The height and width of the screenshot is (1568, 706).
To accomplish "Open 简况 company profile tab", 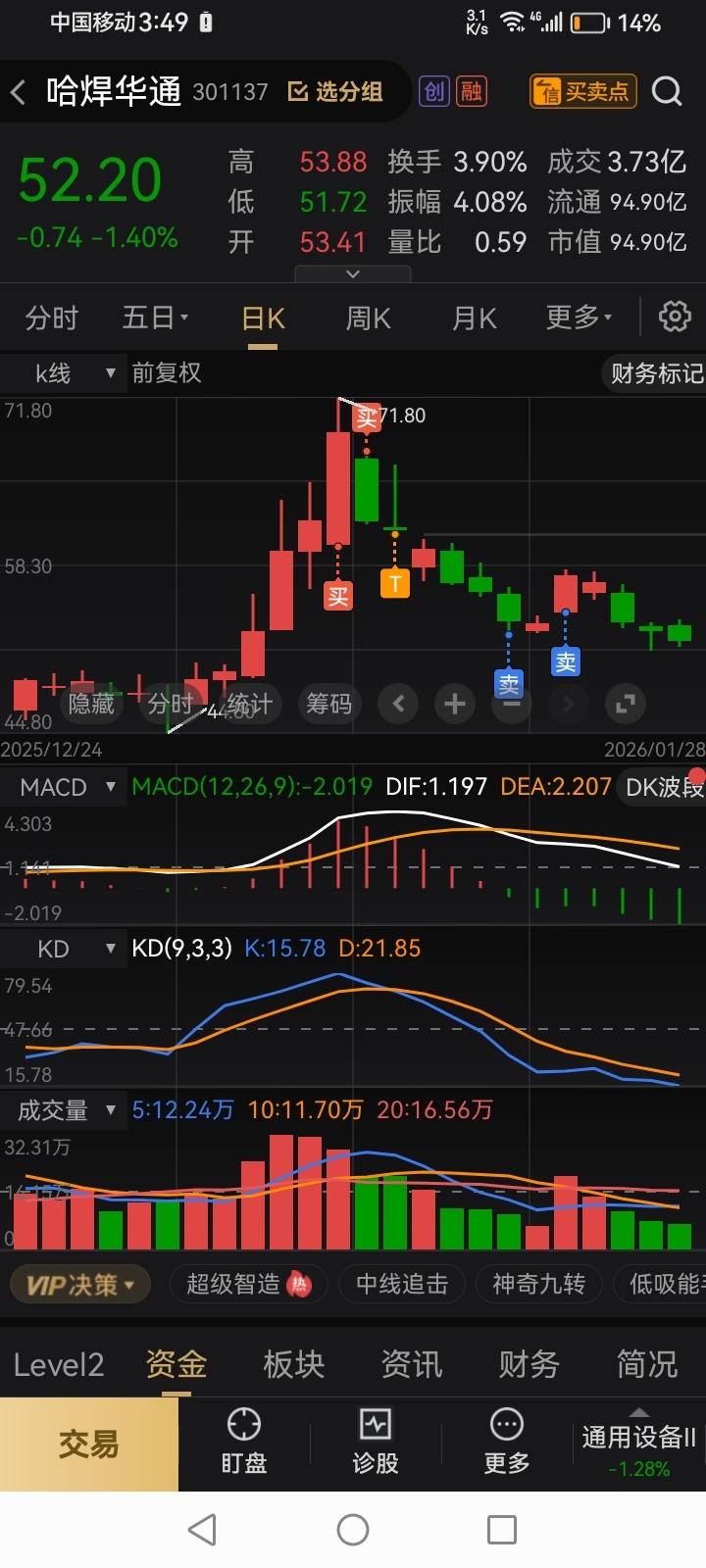I will (x=647, y=1364).
